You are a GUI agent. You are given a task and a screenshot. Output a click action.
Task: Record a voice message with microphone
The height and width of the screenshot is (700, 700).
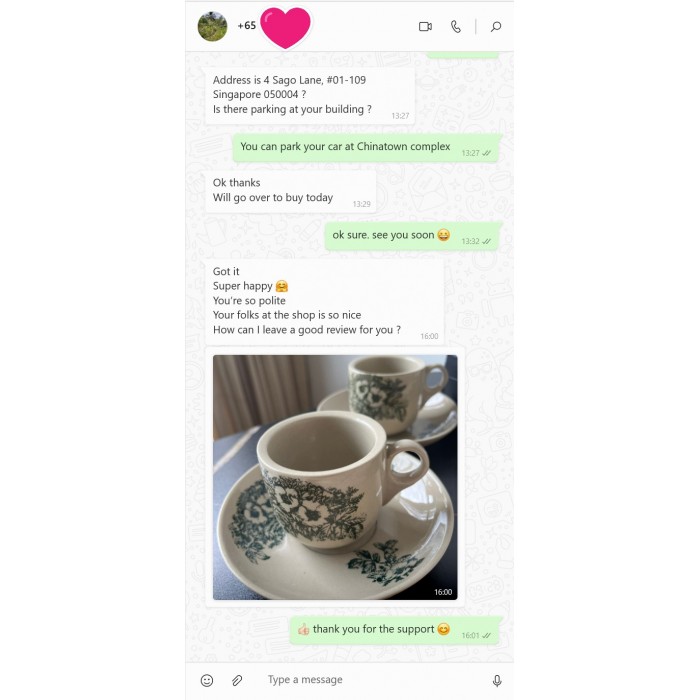(x=497, y=680)
